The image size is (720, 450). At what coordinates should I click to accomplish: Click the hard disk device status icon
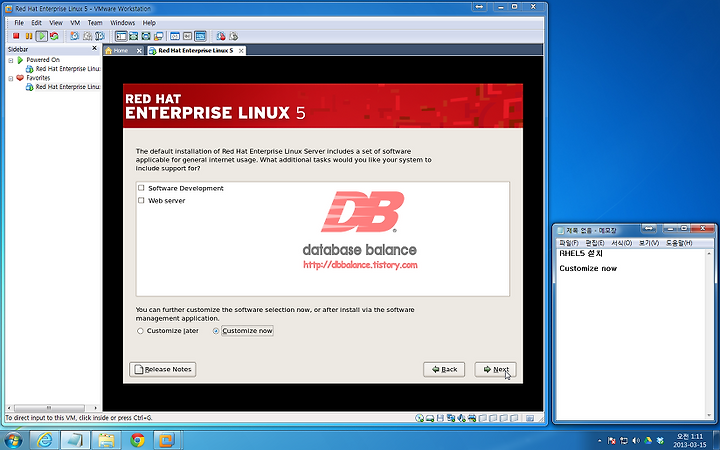(x=430, y=418)
